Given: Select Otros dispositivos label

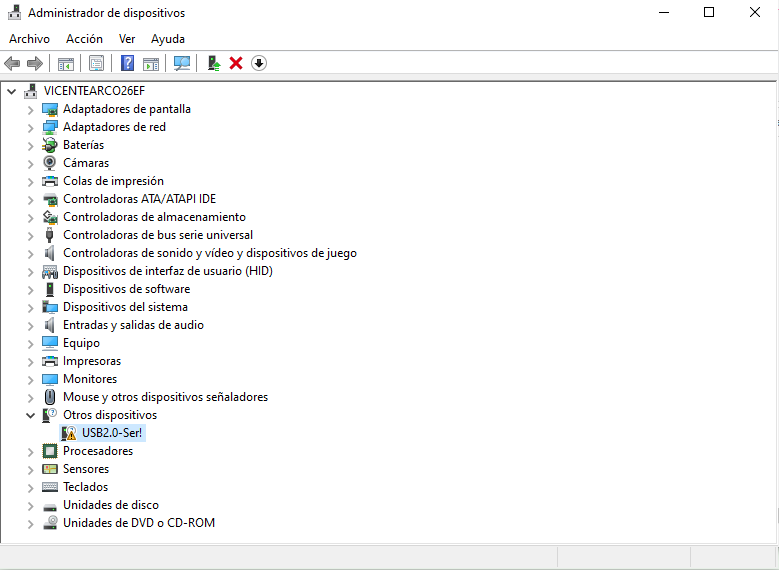Looking at the screenshot, I should pyautogui.click(x=110, y=415).
